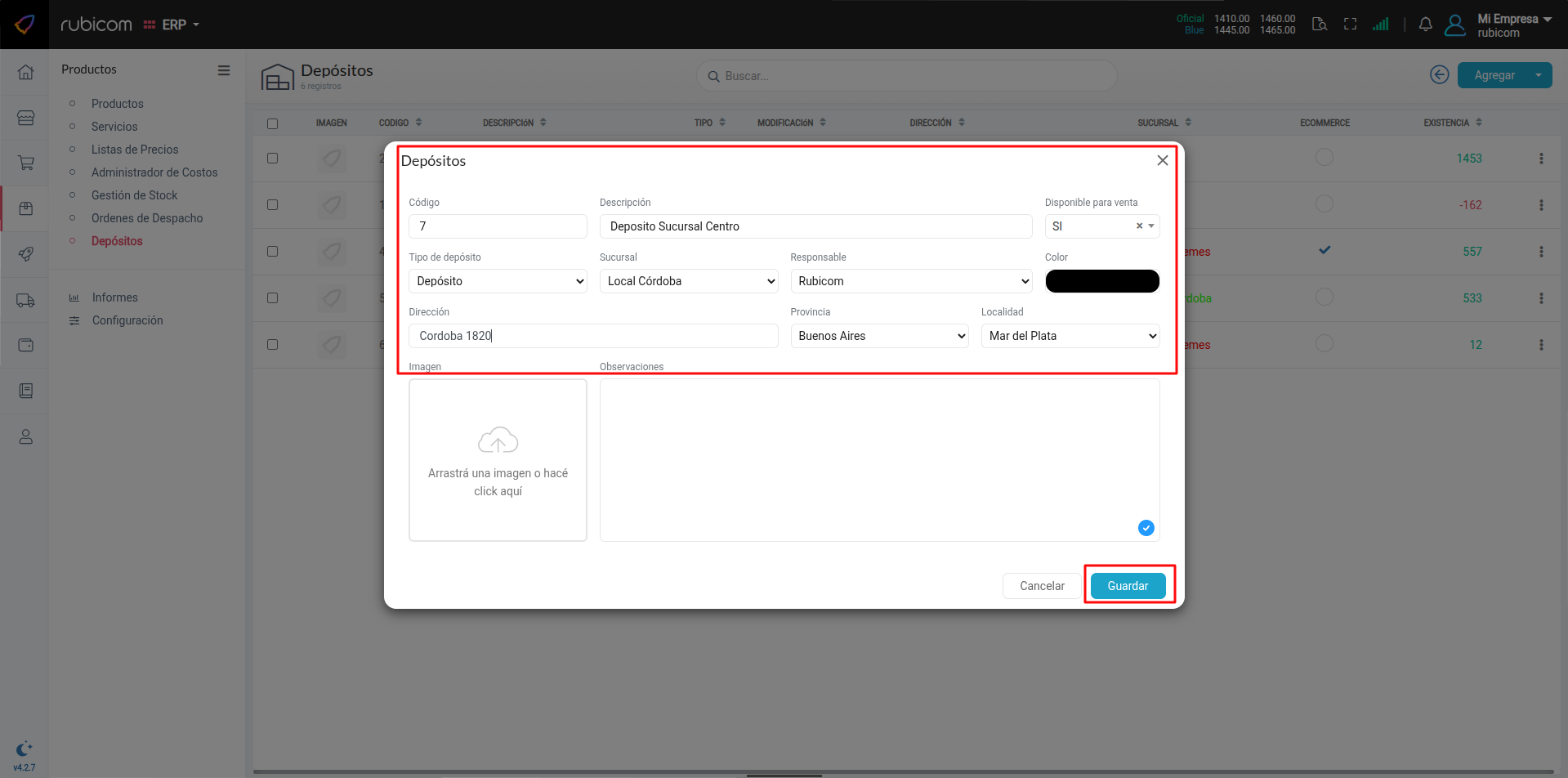This screenshot has width=1568, height=778.
Task: Click the cloud upload image icon
Action: pyautogui.click(x=498, y=440)
